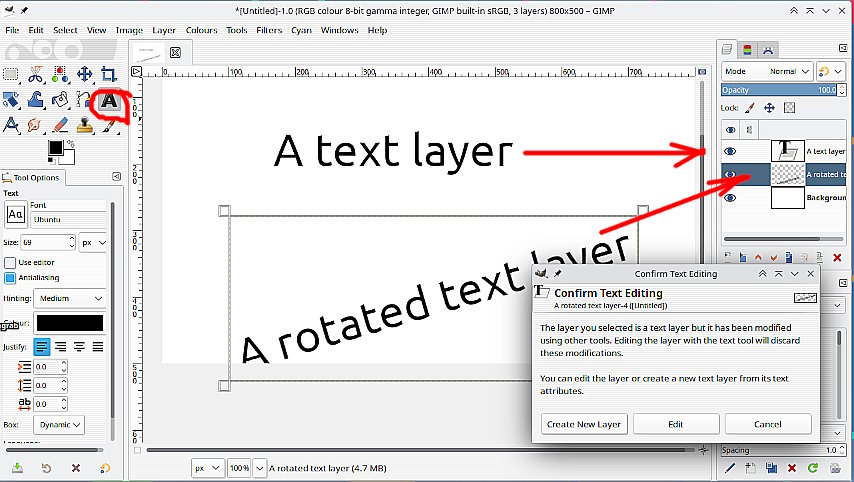Open the Layers panel configure menu
Viewport: 854px width, 482px height.
point(843,48)
